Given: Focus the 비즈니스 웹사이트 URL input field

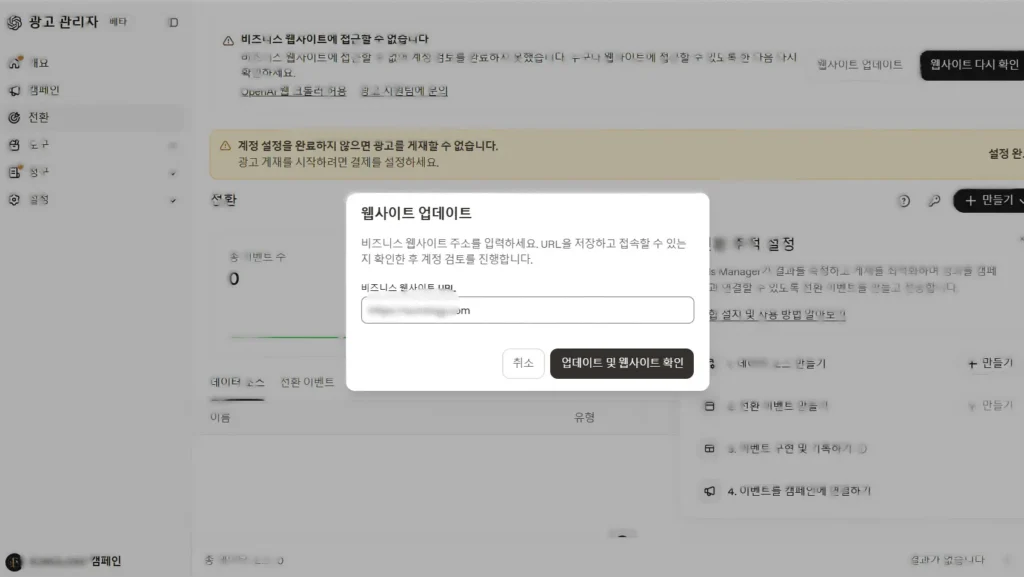Looking at the screenshot, I should pos(527,310).
